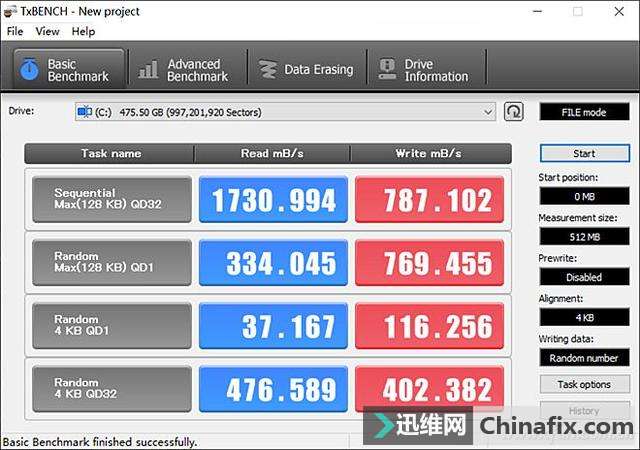Click the TxBENCH app icon in title bar

pyautogui.click(x=10, y=11)
